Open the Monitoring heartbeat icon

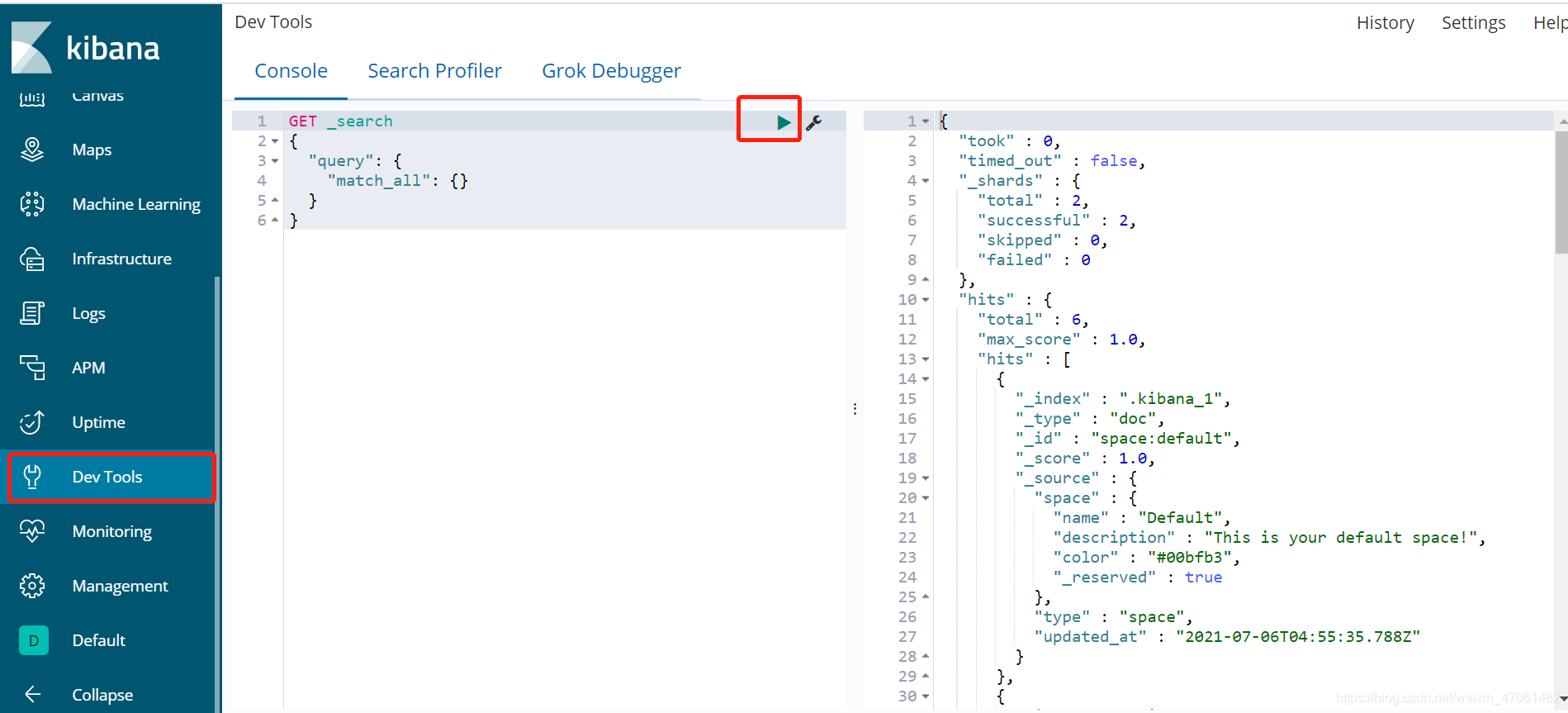(32, 531)
